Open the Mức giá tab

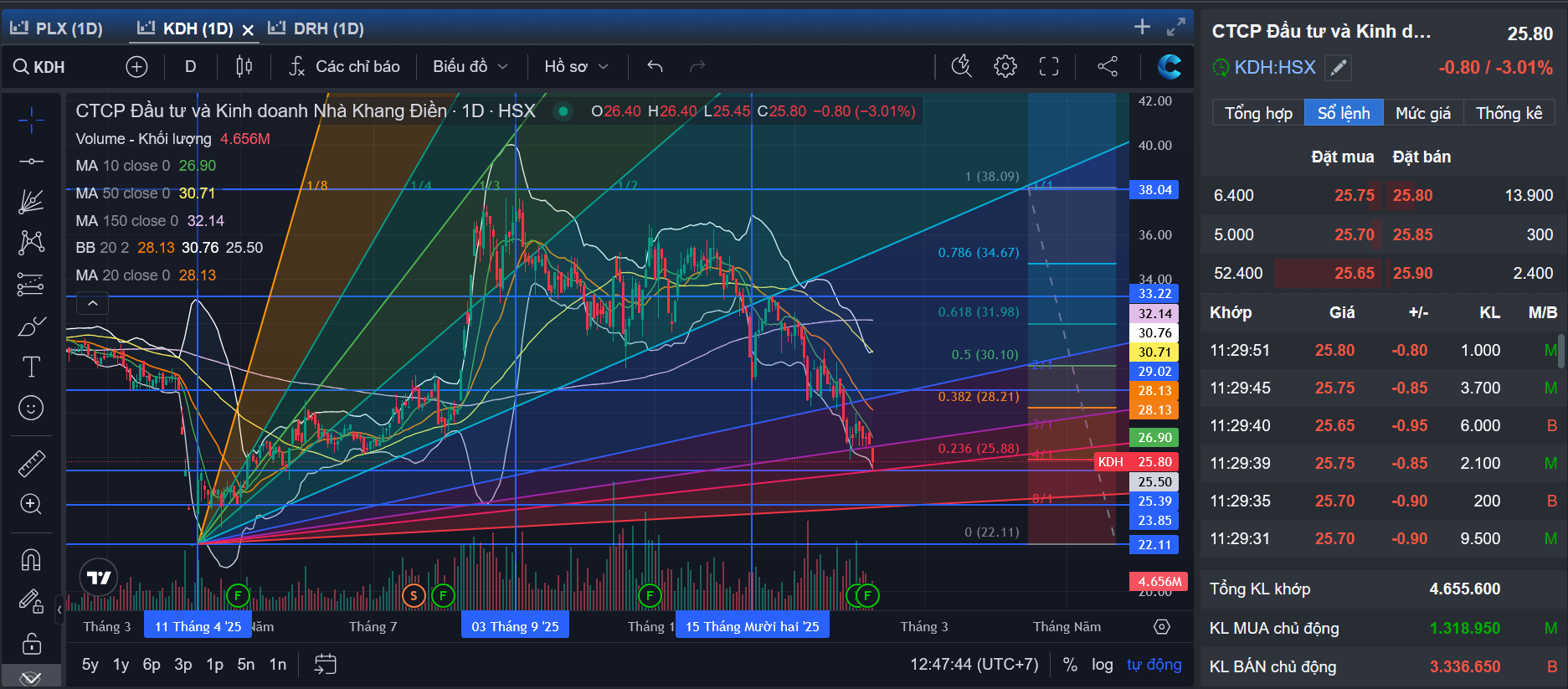coord(1423,113)
